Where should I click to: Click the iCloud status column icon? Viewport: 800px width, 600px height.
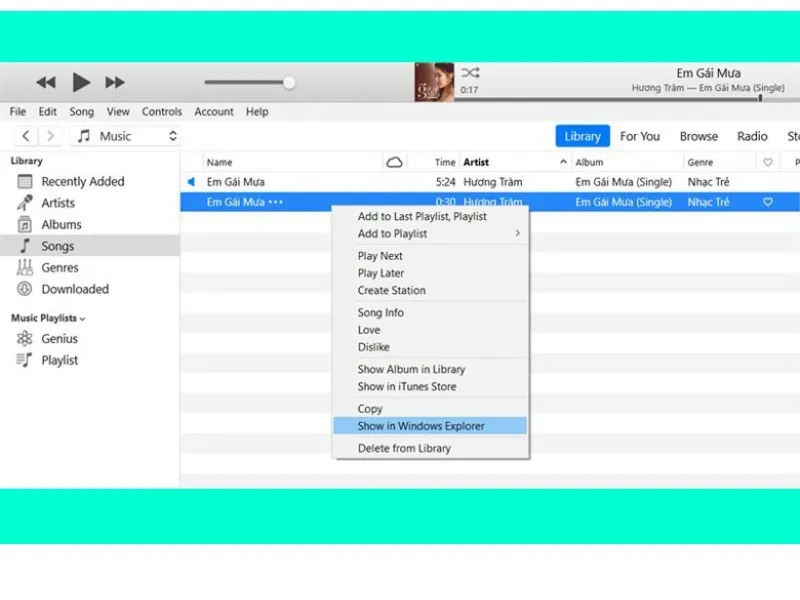tap(394, 162)
